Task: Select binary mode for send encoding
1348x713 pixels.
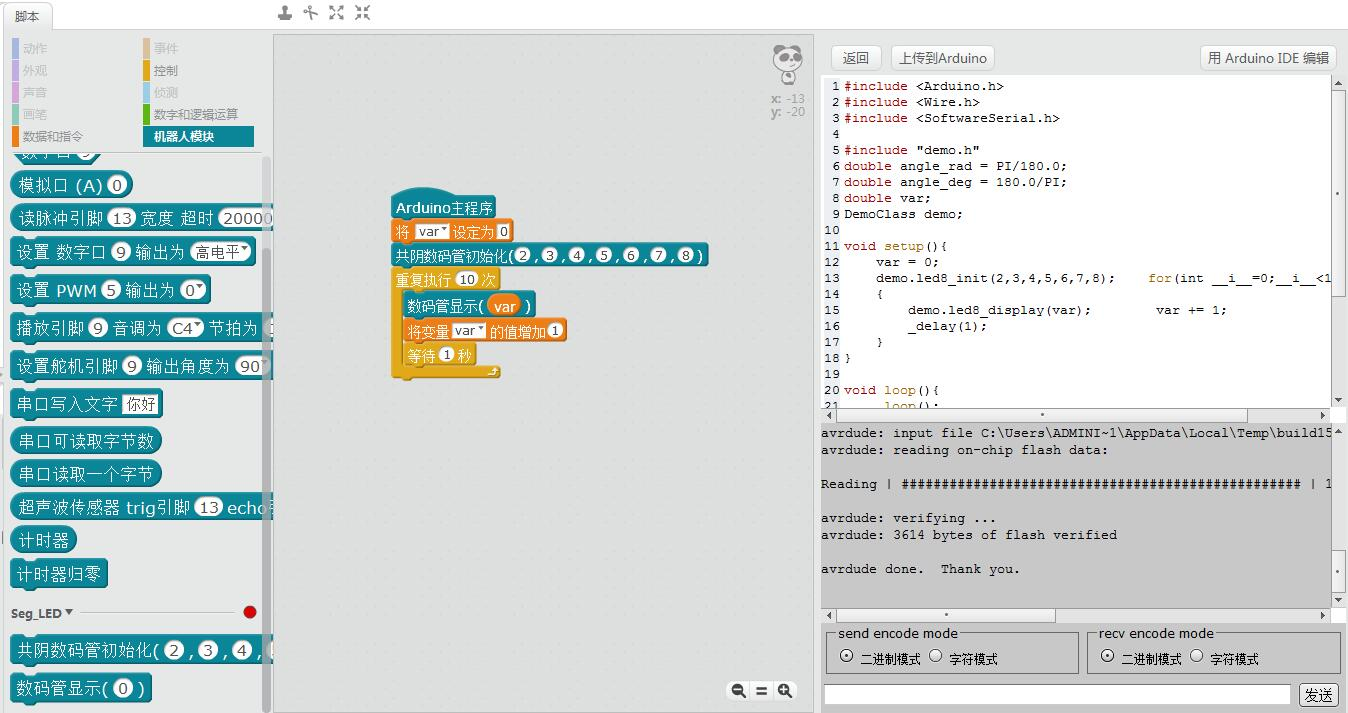Action: [847, 657]
